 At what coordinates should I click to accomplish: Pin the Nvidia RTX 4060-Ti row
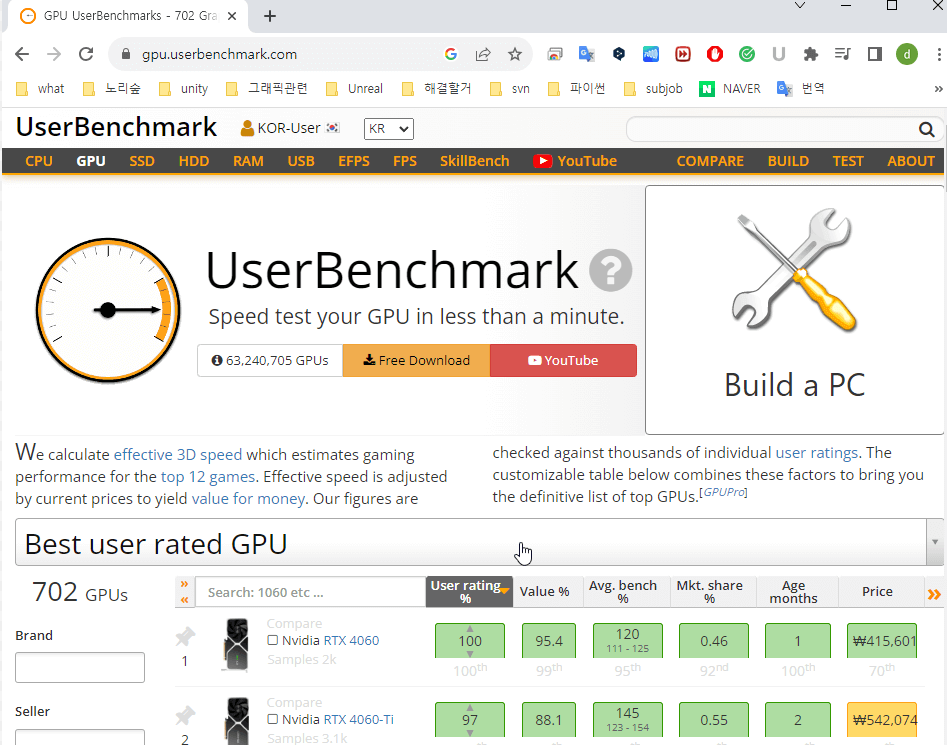coord(185,715)
